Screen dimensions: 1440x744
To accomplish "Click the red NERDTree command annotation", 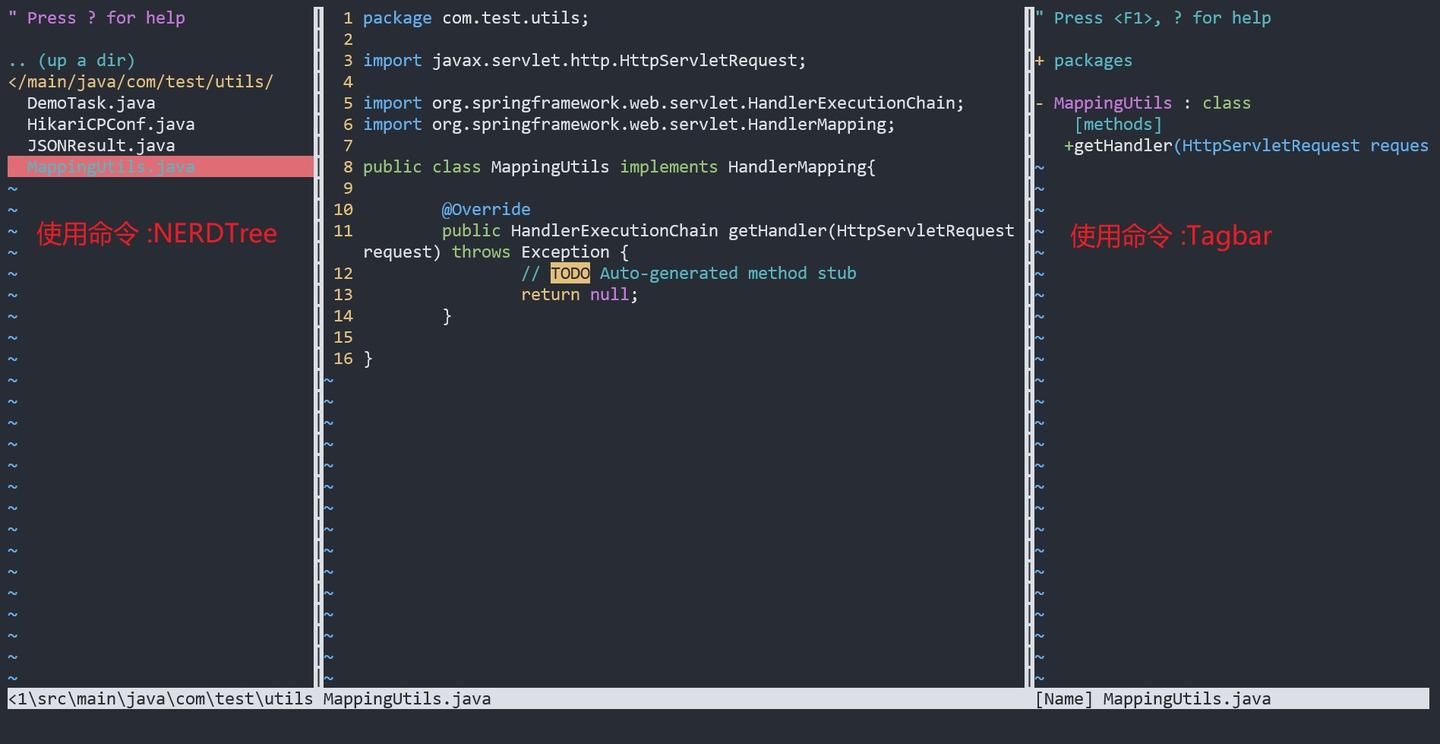I will 156,233.
